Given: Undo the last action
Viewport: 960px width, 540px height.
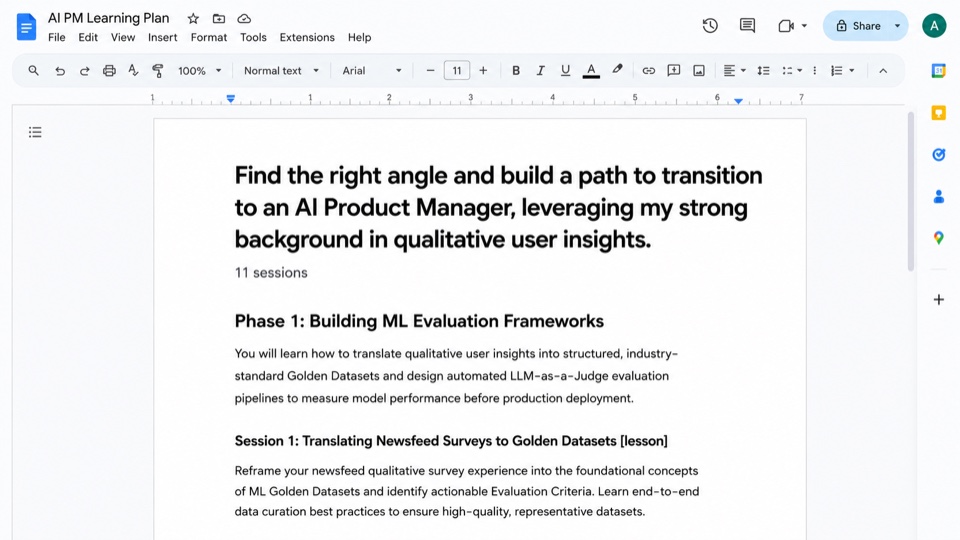Looking at the screenshot, I should click(x=59, y=71).
